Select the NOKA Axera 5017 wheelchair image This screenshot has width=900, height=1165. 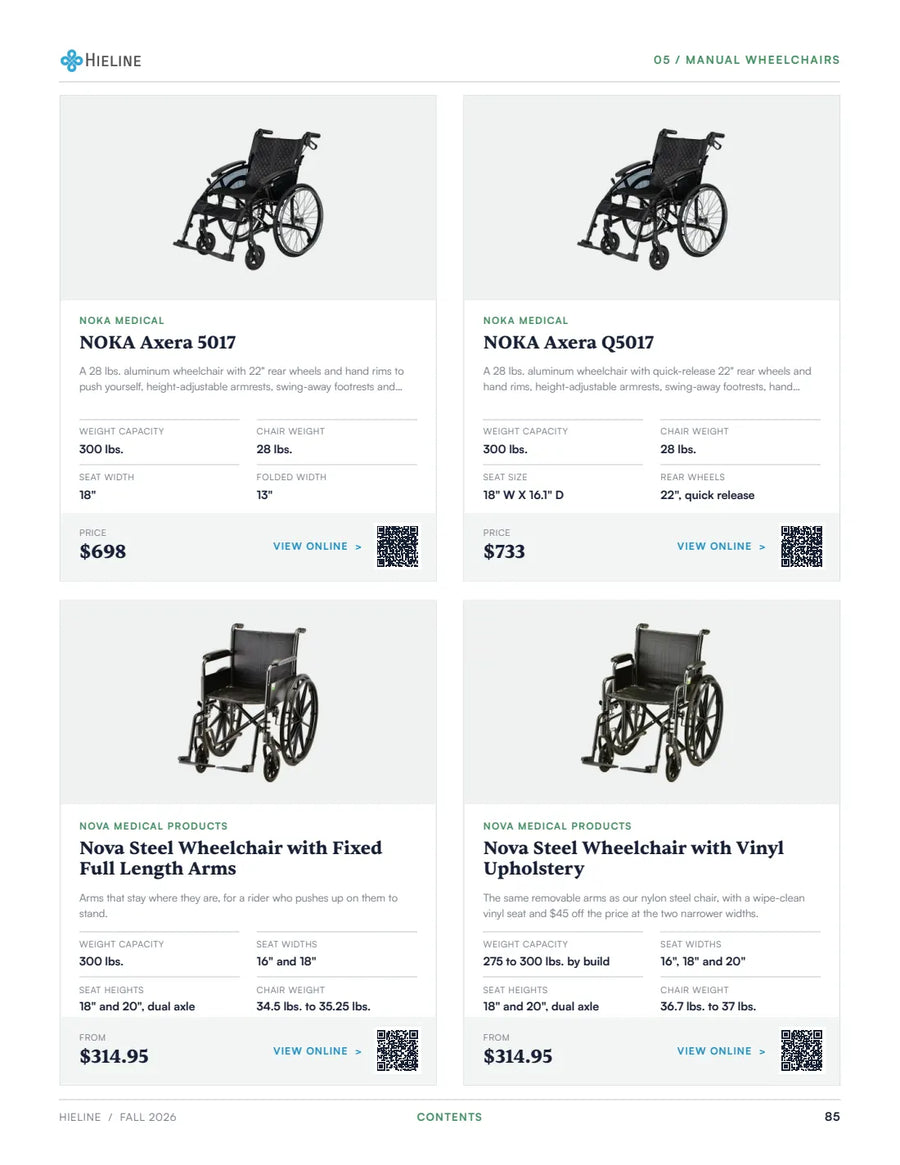pos(249,198)
